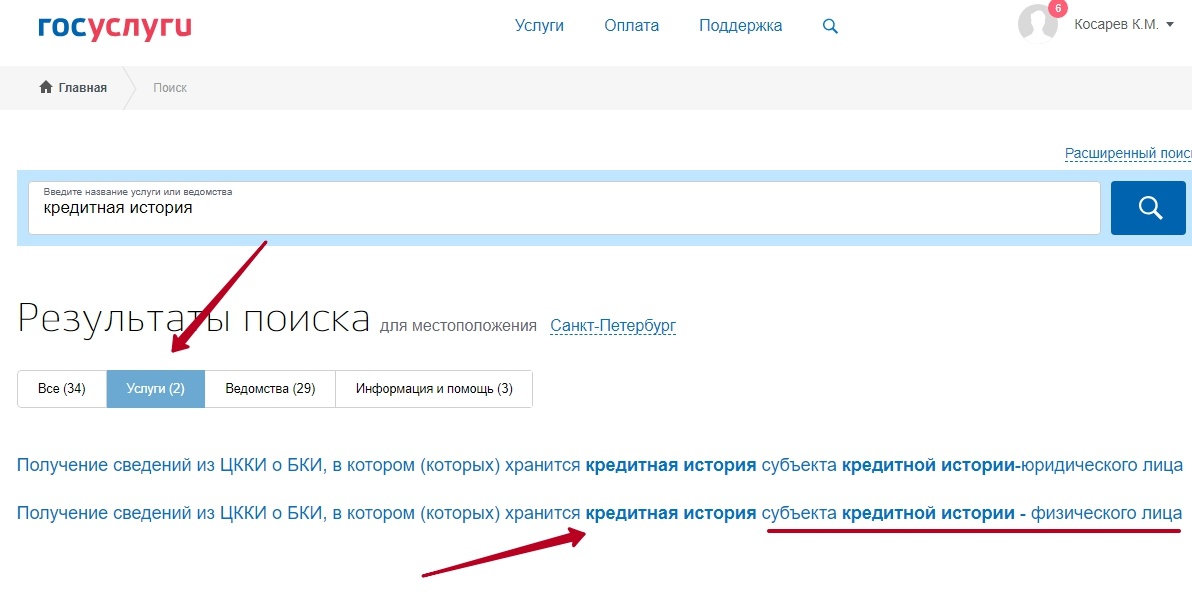Viewport: 1192px width, 592px height.
Task: Change location Санкт-Петербург
Action: click(x=613, y=326)
